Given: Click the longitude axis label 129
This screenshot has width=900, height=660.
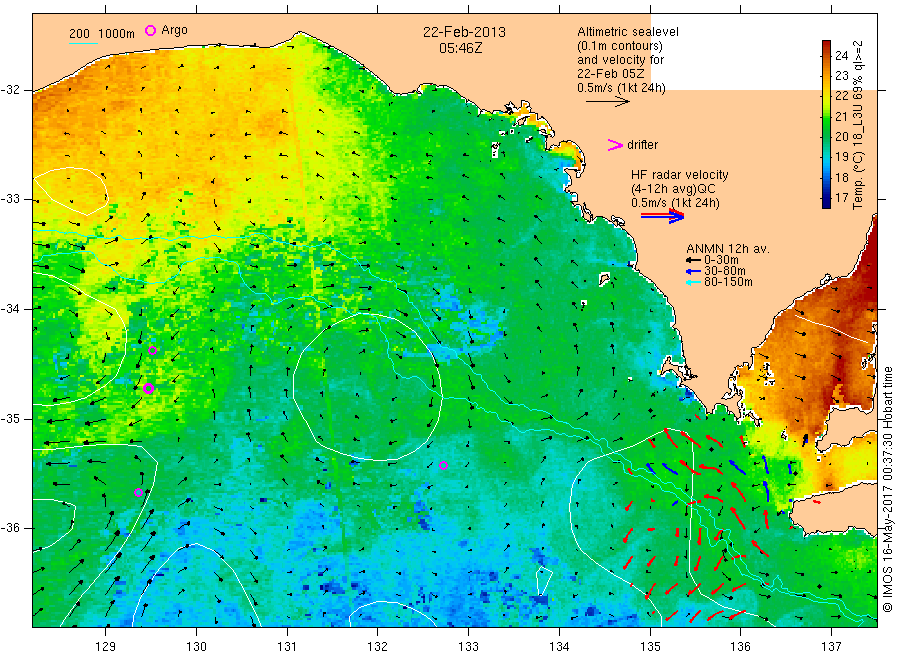Looking at the screenshot, I should (x=106, y=647).
